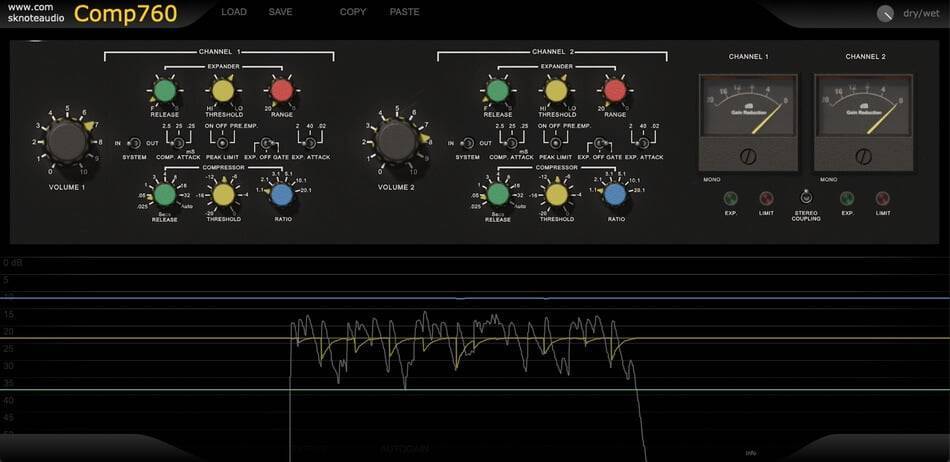Click Channel 2 green EXP. indicator lamp
Image resolution: width=950 pixels, height=462 pixels.
click(x=847, y=198)
